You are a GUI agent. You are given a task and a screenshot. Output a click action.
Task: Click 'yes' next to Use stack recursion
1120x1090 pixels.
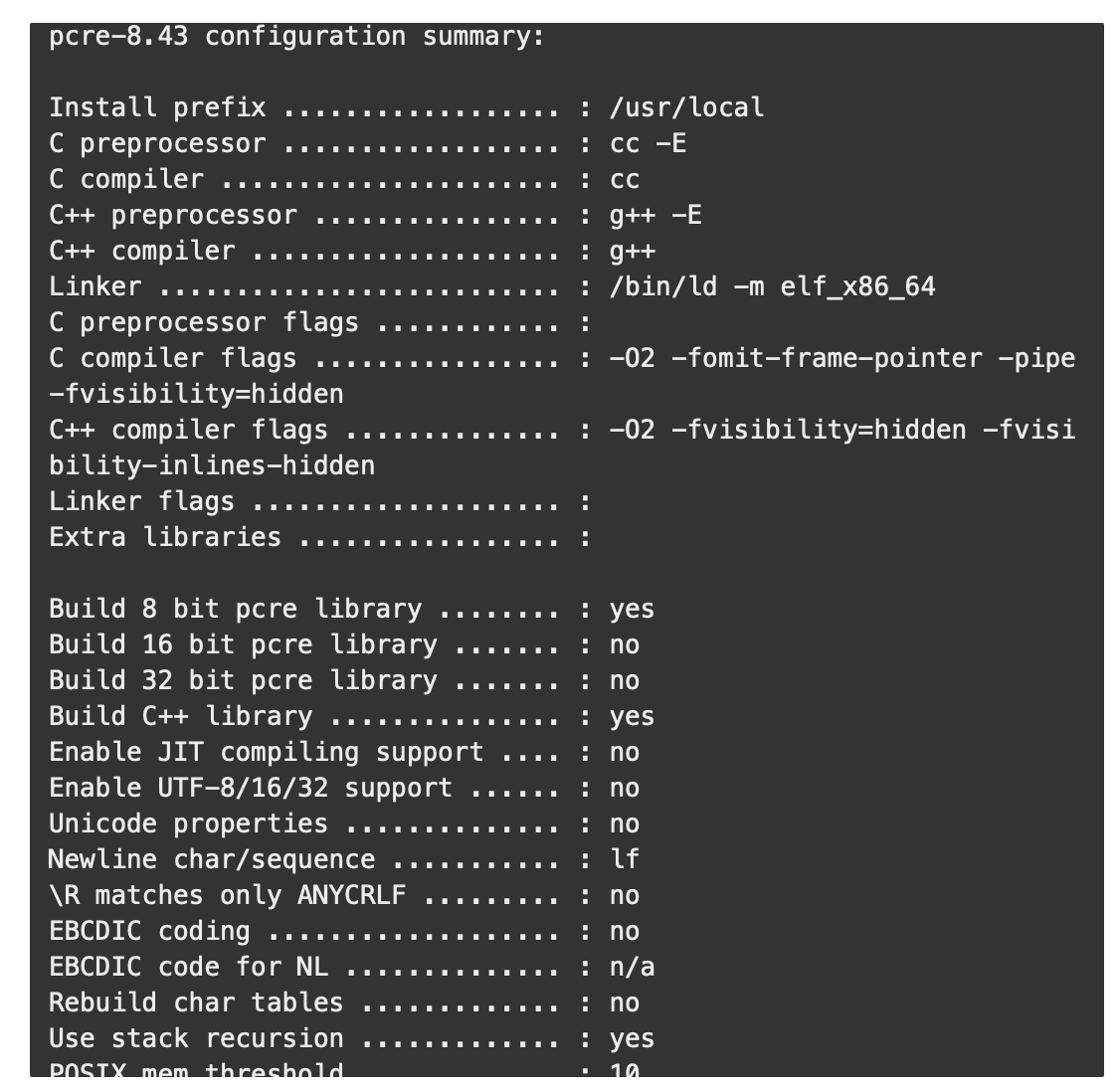click(632, 1038)
